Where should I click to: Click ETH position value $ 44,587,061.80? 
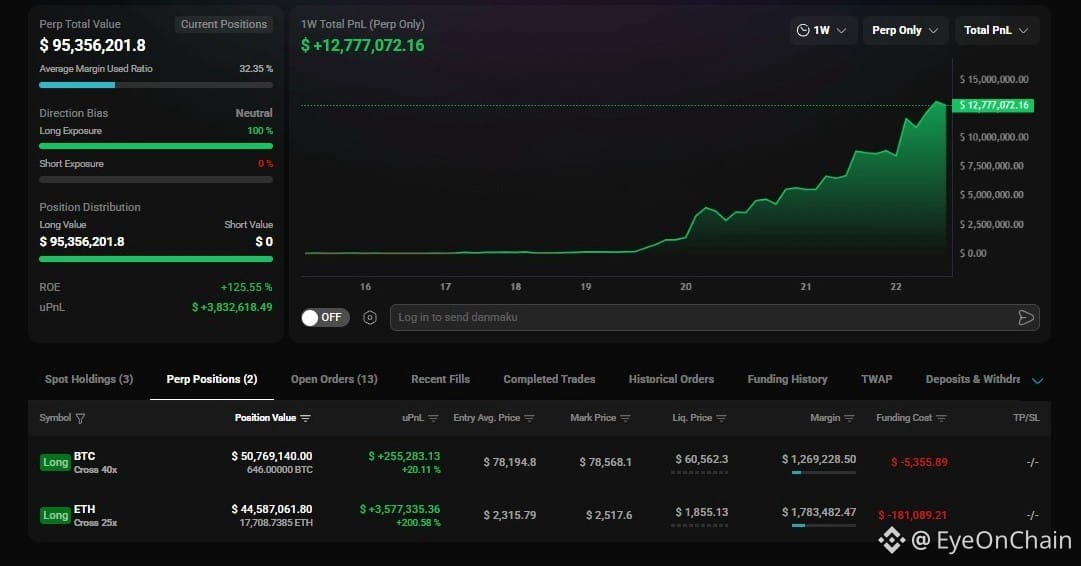click(272, 509)
